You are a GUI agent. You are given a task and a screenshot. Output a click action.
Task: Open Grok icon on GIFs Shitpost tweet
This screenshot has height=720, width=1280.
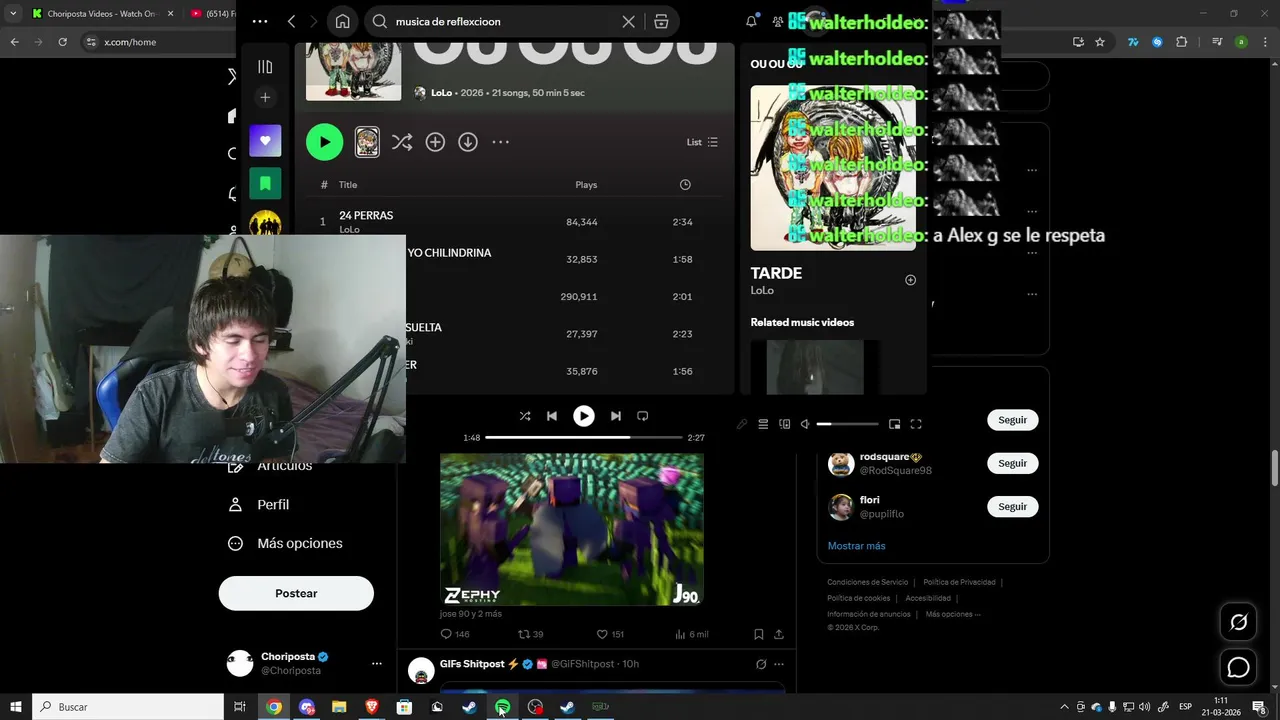click(x=761, y=664)
